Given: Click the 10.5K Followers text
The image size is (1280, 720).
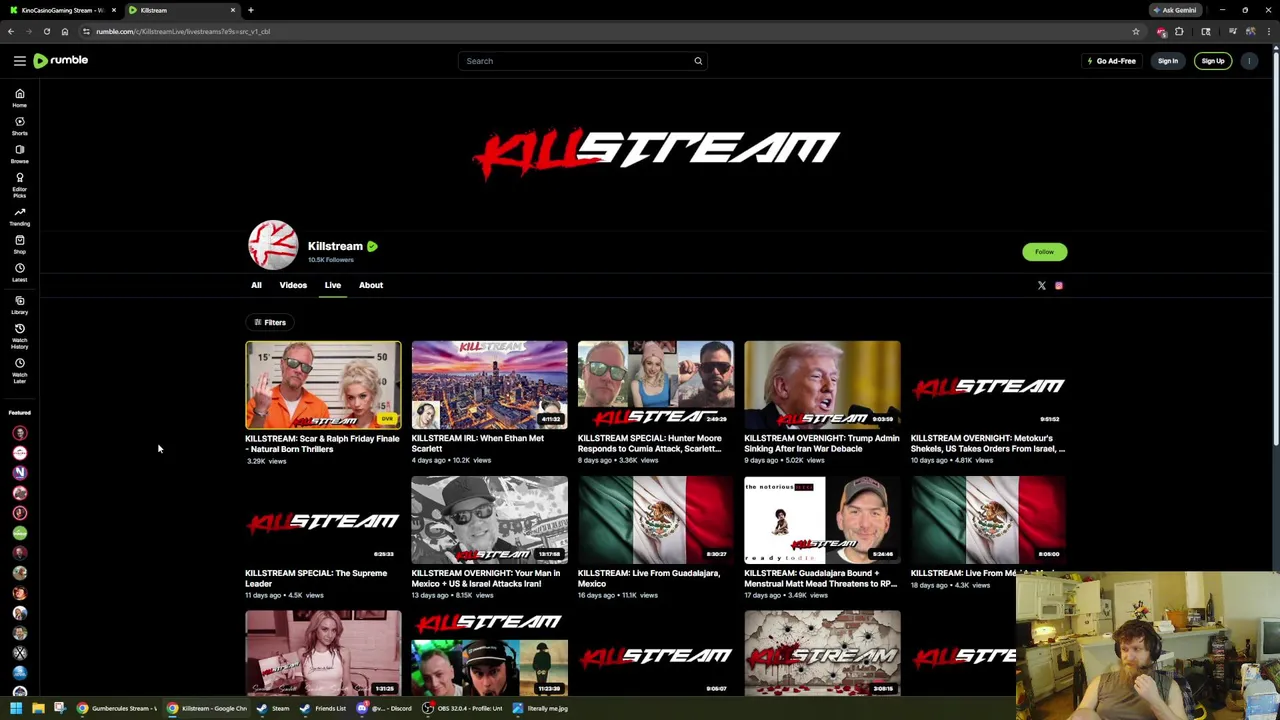Looking at the screenshot, I should [x=330, y=260].
